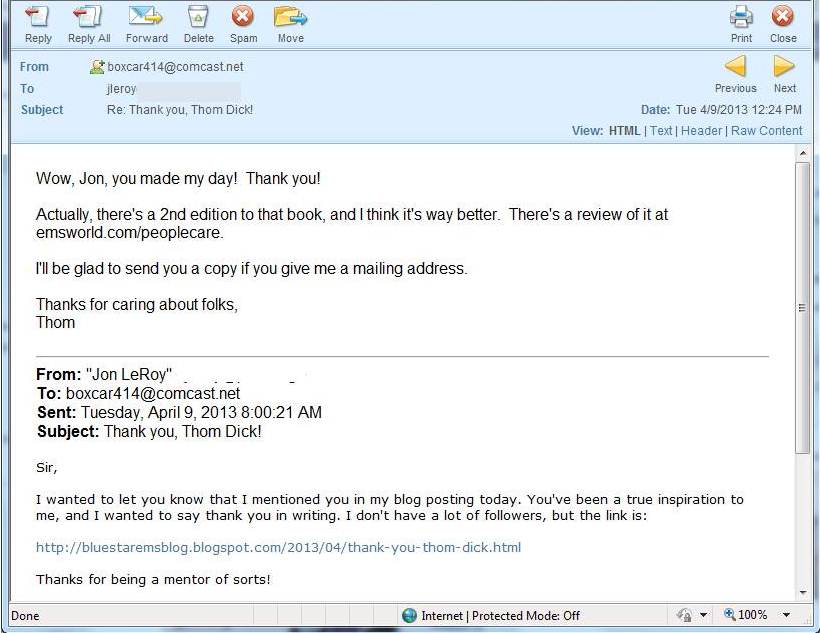Screen dimensions: 820x633
Task: Show the Header view
Action: point(701,131)
